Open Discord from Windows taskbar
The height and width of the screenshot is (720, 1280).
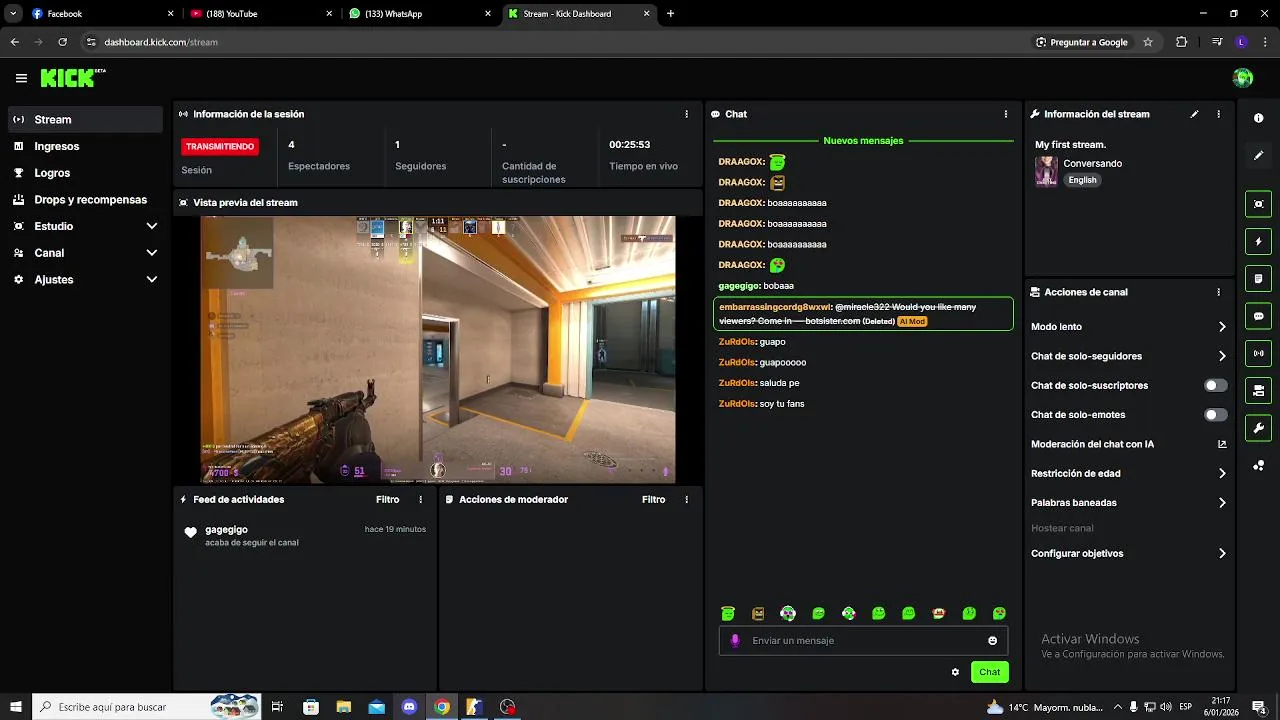click(409, 707)
